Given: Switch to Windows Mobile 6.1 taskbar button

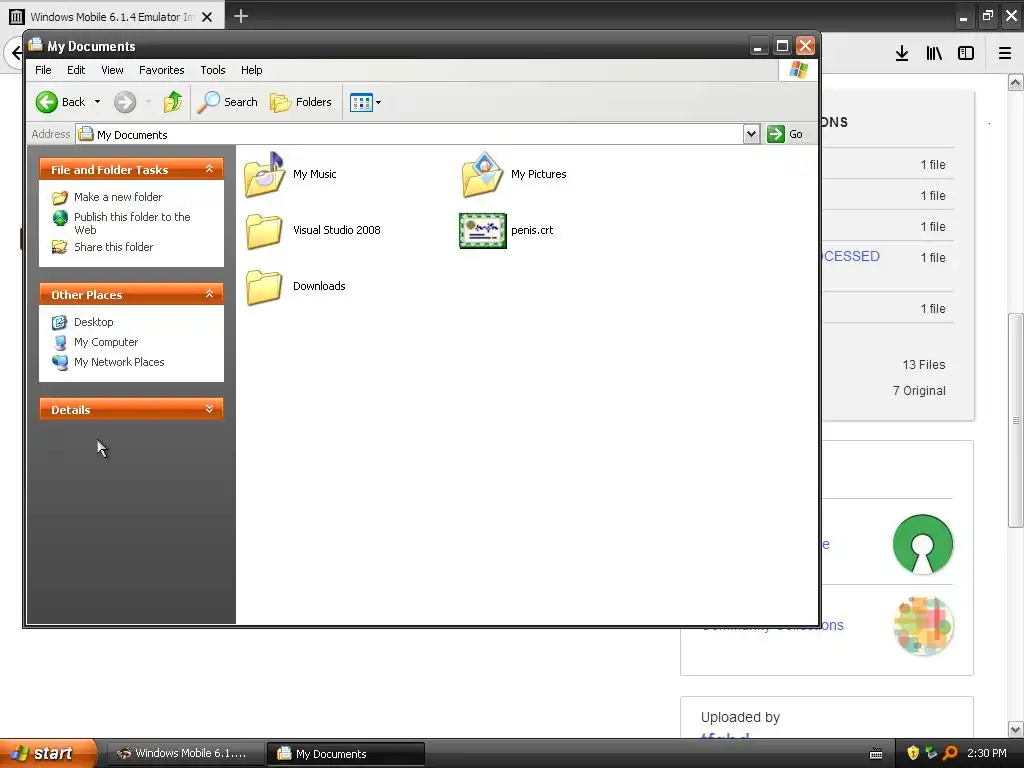Looking at the screenshot, I should pos(185,753).
